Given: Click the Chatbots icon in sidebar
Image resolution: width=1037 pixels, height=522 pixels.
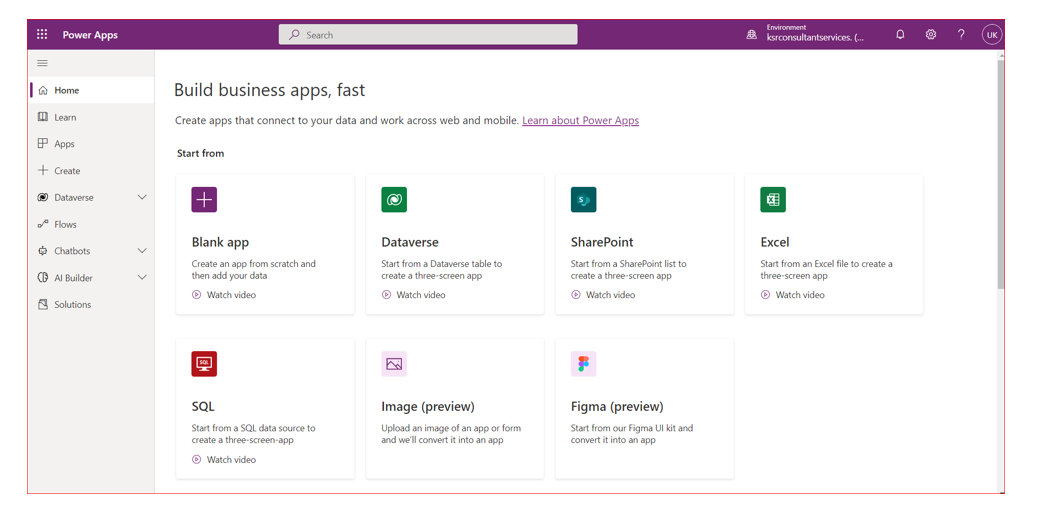Looking at the screenshot, I should [x=43, y=251].
